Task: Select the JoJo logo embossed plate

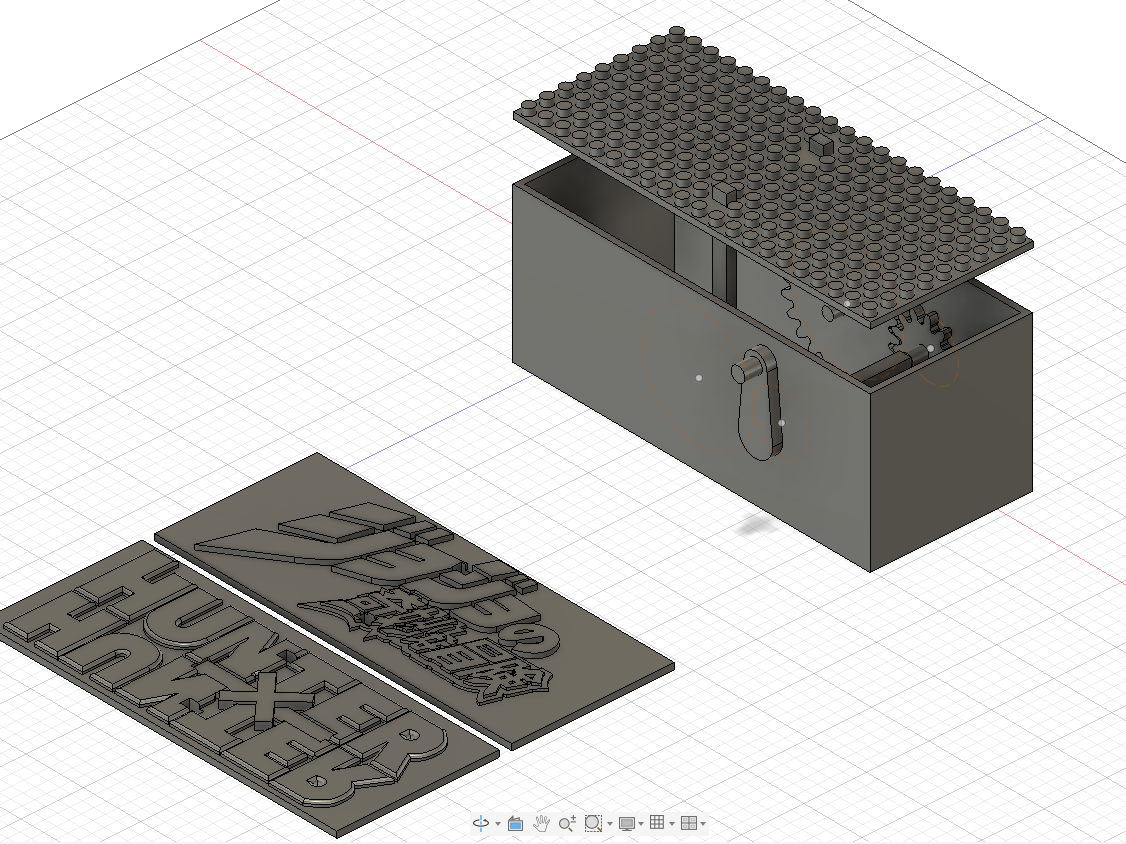Action: point(415,600)
